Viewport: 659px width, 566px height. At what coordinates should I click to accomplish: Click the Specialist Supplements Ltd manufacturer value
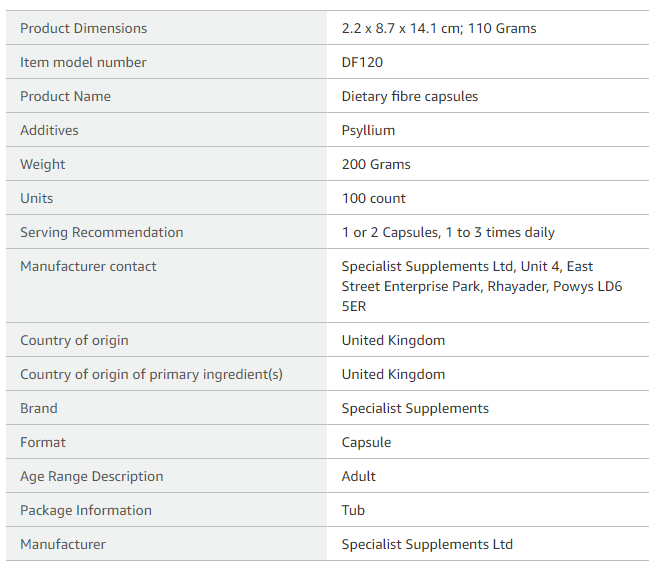(427, 544)
